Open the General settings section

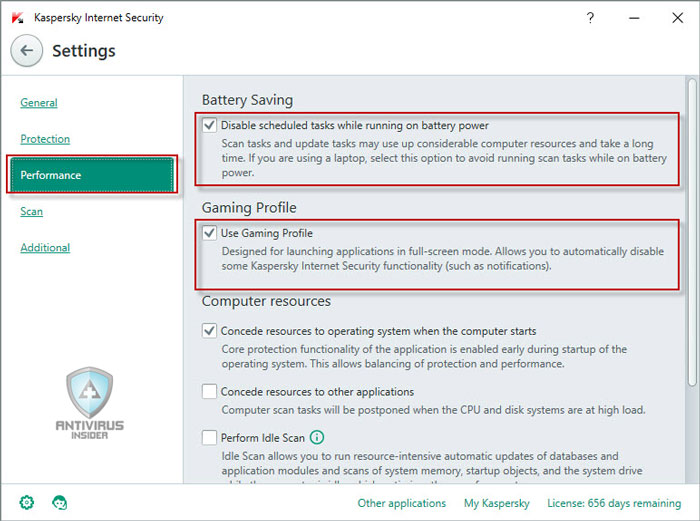tap(39, 103)
